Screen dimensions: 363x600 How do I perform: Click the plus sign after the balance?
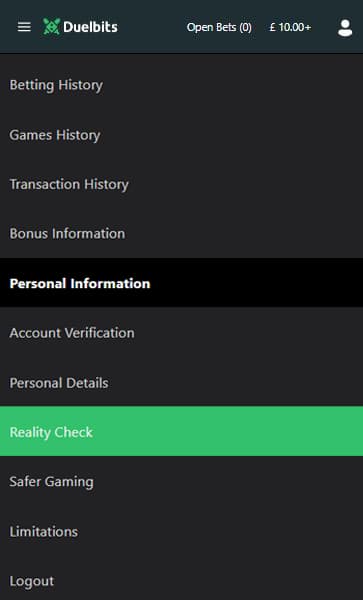[308, 27]
